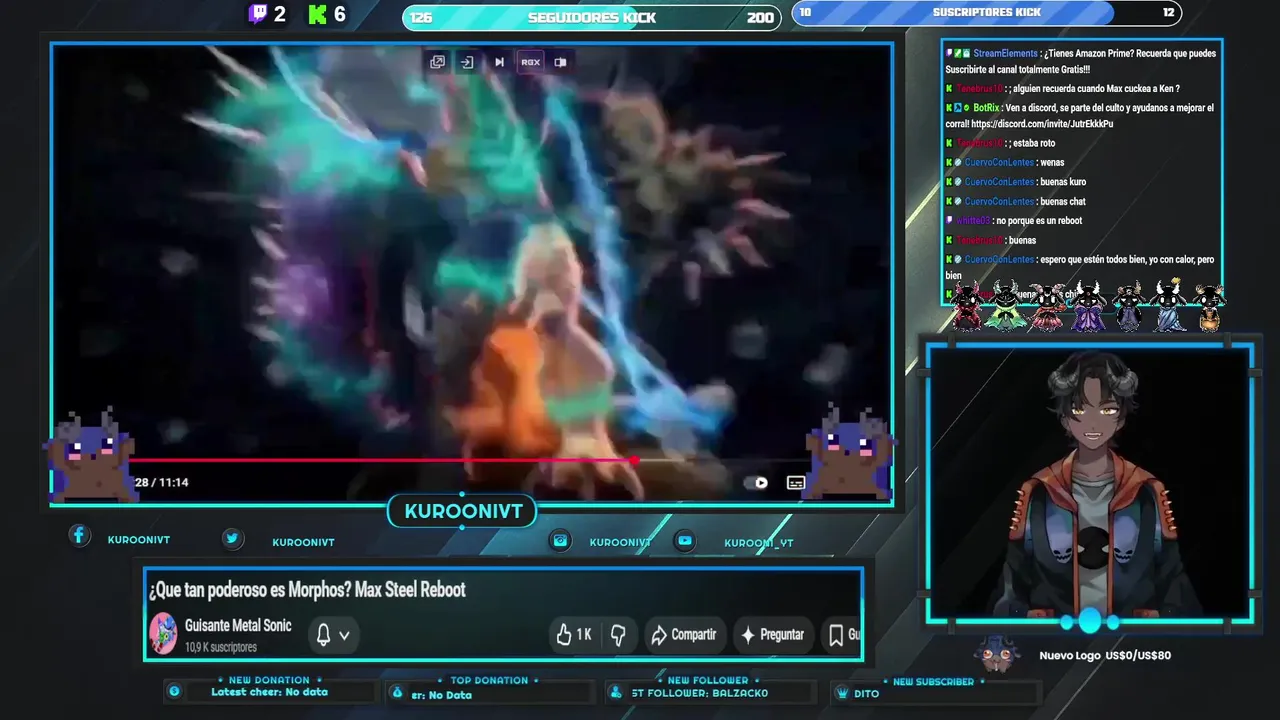Click the Instagram icon for KUROONIVT
The width and height of the screenshot is (1280, 720).
tap(561, 540)
